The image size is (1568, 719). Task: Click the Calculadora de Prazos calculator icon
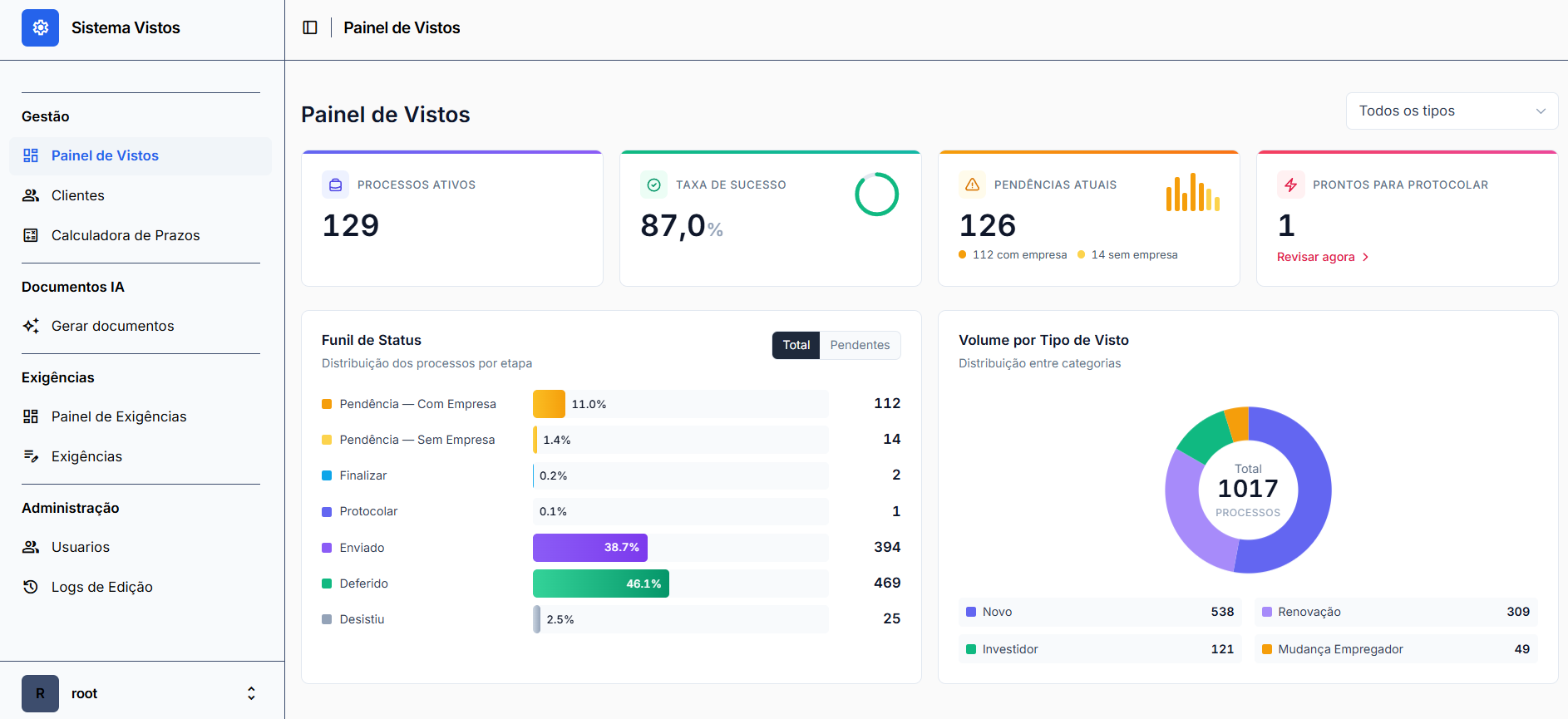coord(31,235)
